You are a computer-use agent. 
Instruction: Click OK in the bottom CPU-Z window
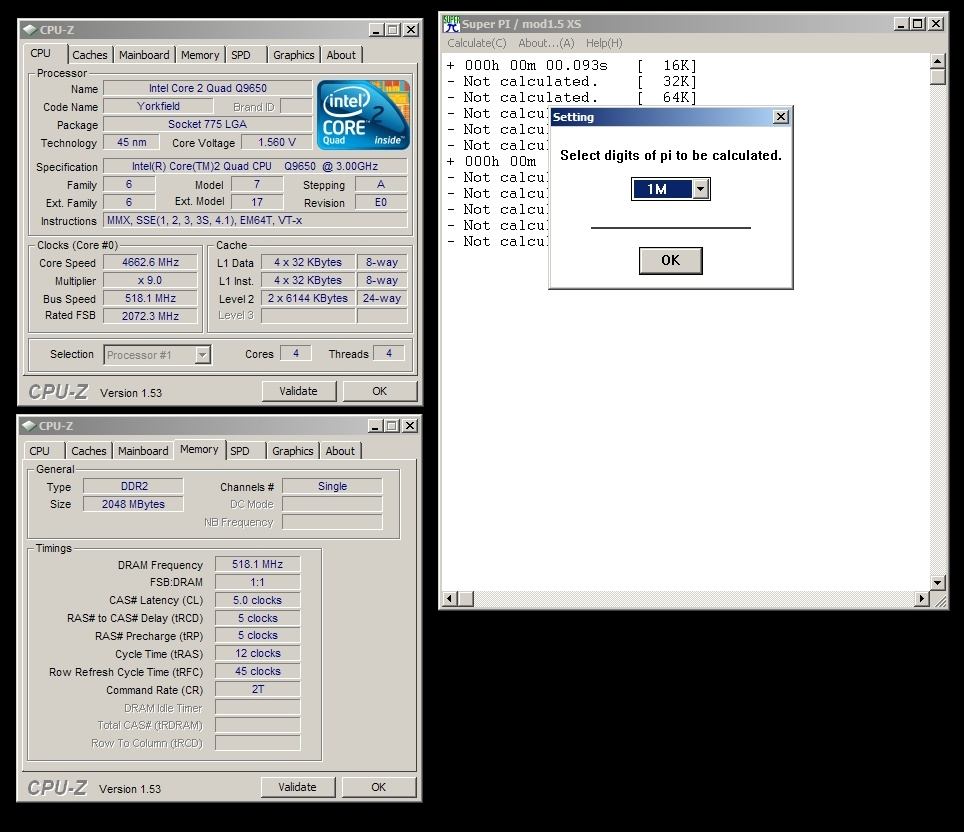pyautogui.click(x=378, y=787)
